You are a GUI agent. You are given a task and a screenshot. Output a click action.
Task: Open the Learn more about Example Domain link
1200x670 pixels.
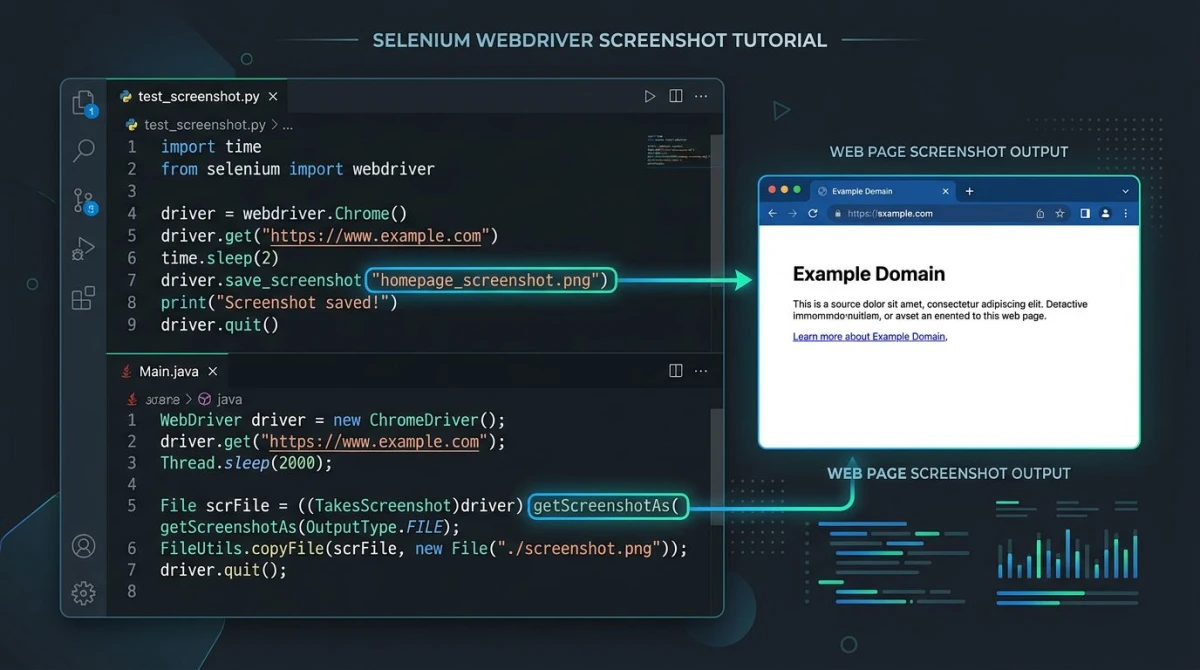[x=869, y=337]
